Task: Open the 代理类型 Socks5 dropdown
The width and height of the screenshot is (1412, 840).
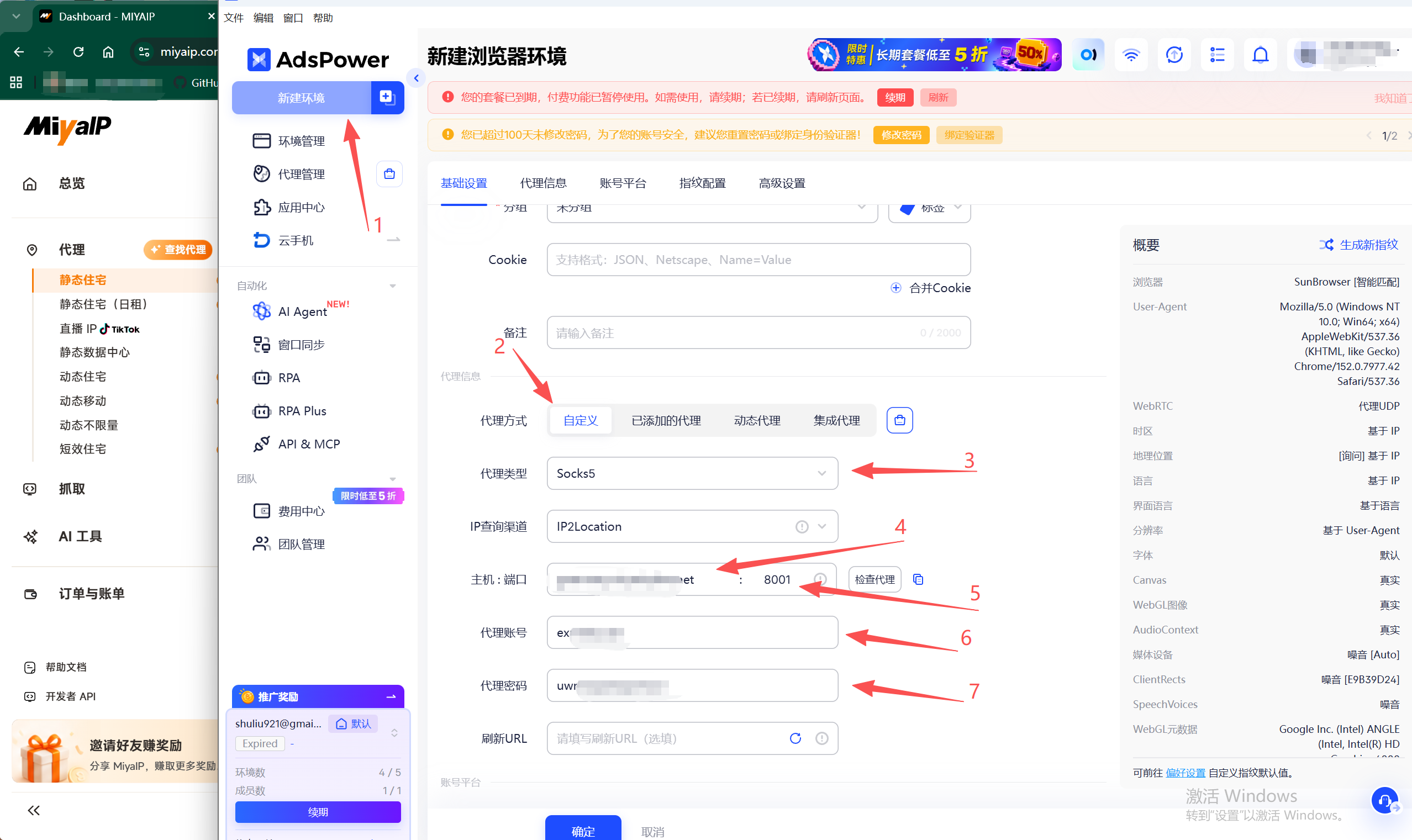Action: click(692, 473)
